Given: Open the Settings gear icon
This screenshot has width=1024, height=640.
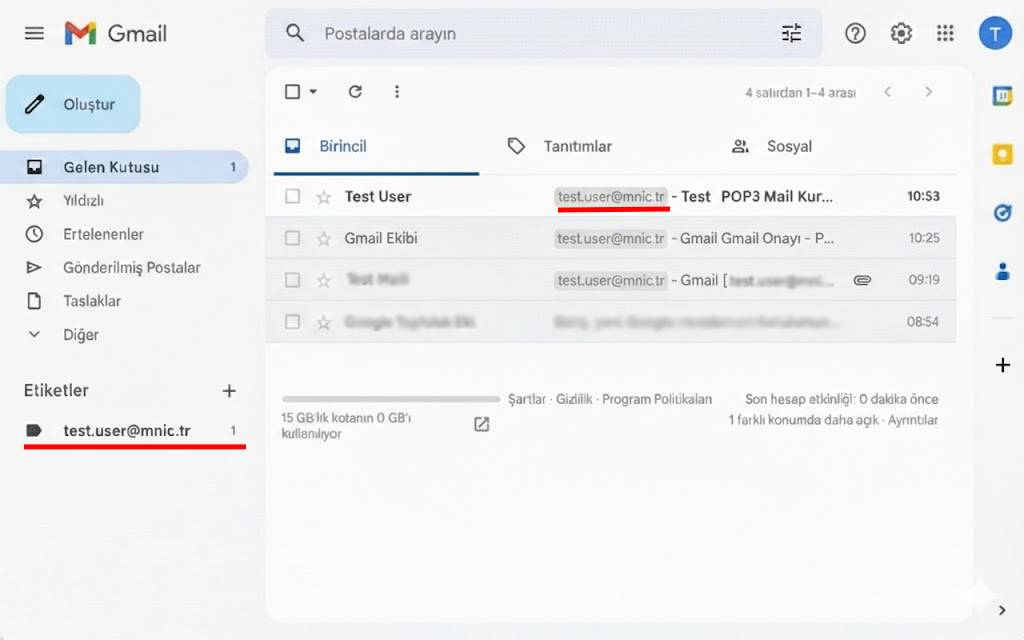Looking at the screenshot, I should click(901, 33).
